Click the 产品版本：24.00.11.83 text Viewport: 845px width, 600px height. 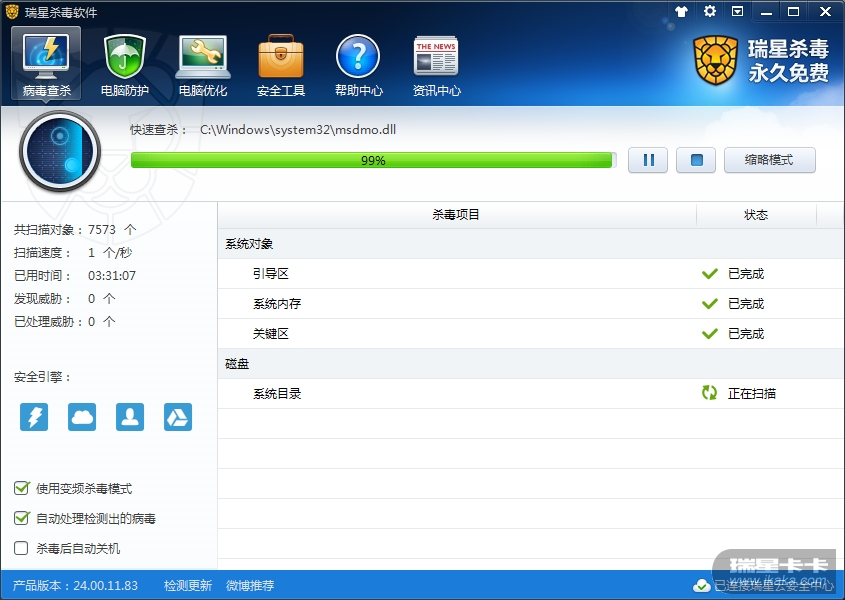[75, 585]
